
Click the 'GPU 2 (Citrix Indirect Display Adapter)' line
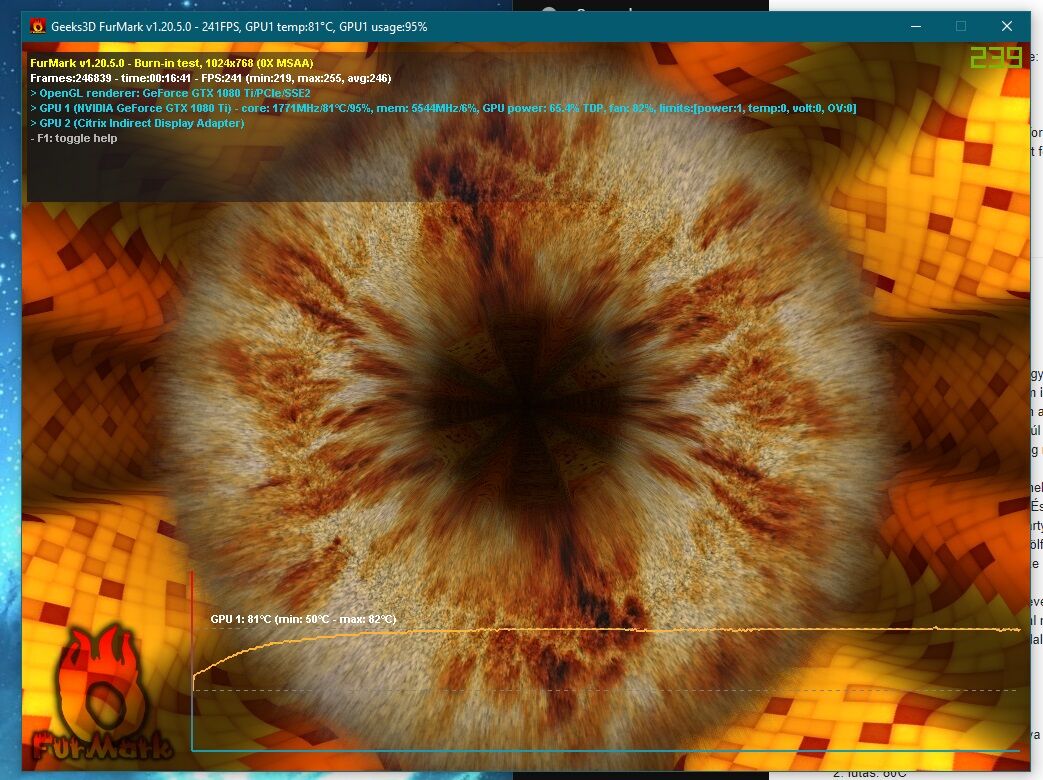[x=137, y=123]
